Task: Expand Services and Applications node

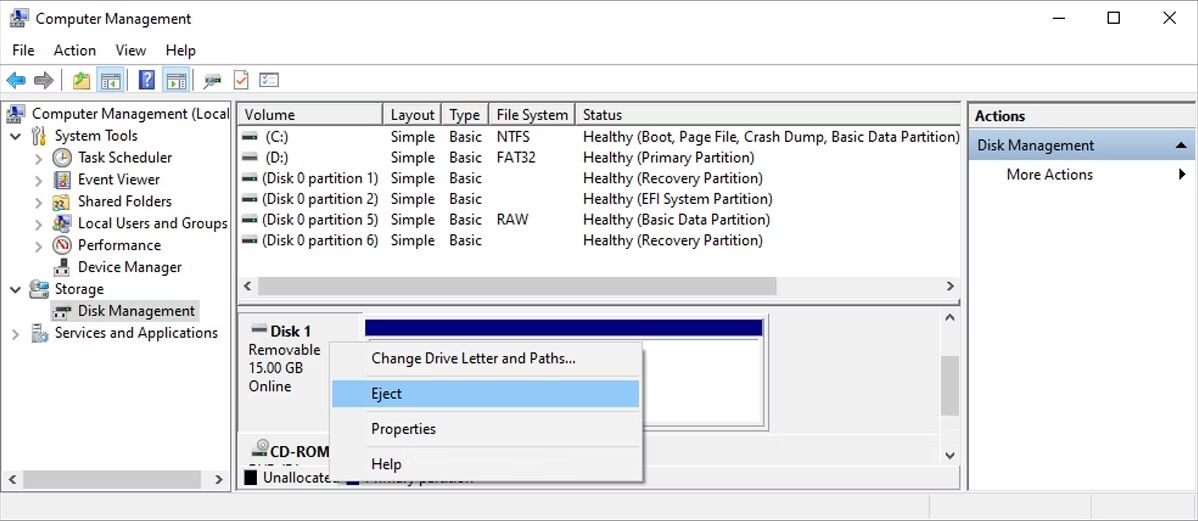Action: point(16,334)
